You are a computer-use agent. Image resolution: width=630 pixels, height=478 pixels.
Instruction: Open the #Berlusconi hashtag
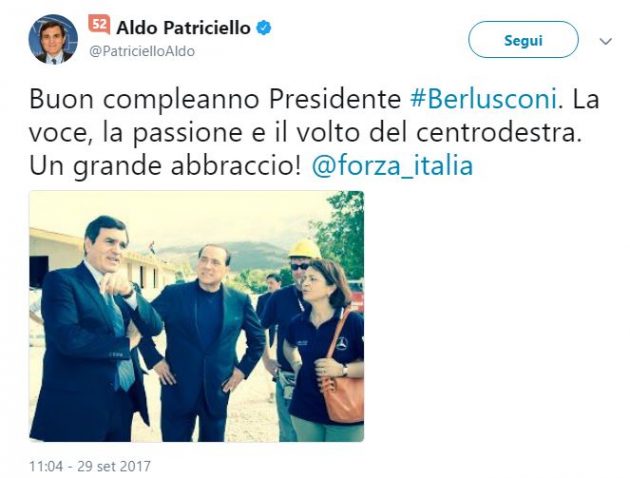(483, 99)
